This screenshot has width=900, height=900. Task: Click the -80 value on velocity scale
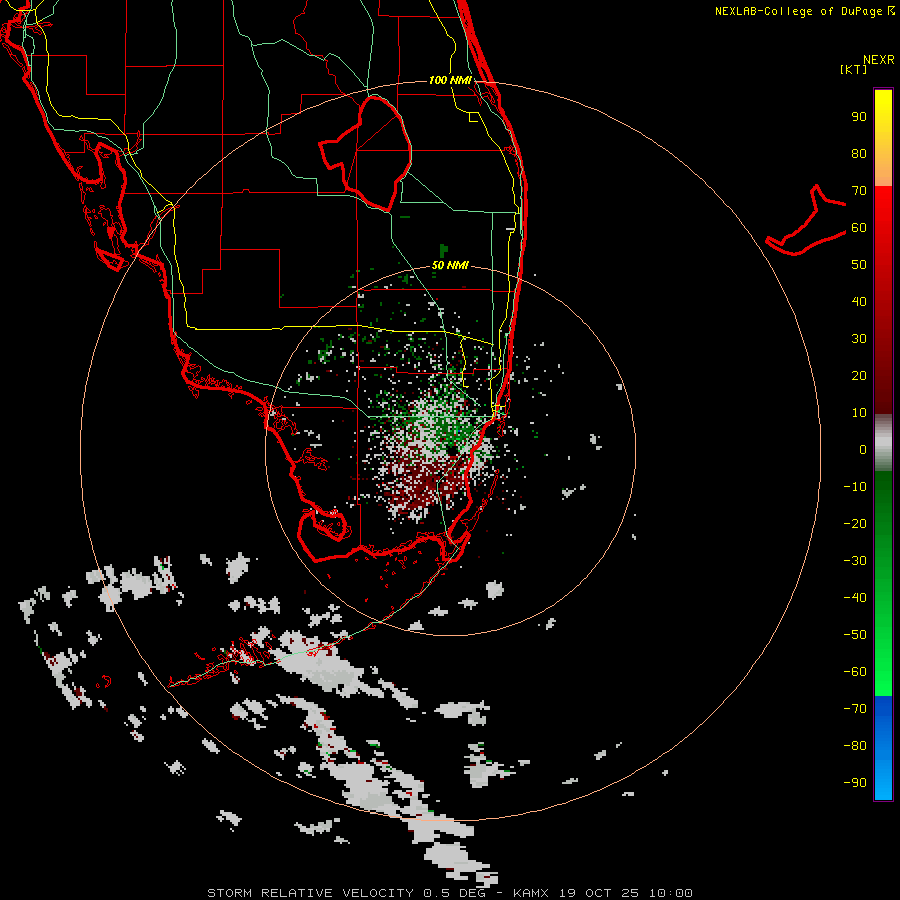tap(855, 746)
